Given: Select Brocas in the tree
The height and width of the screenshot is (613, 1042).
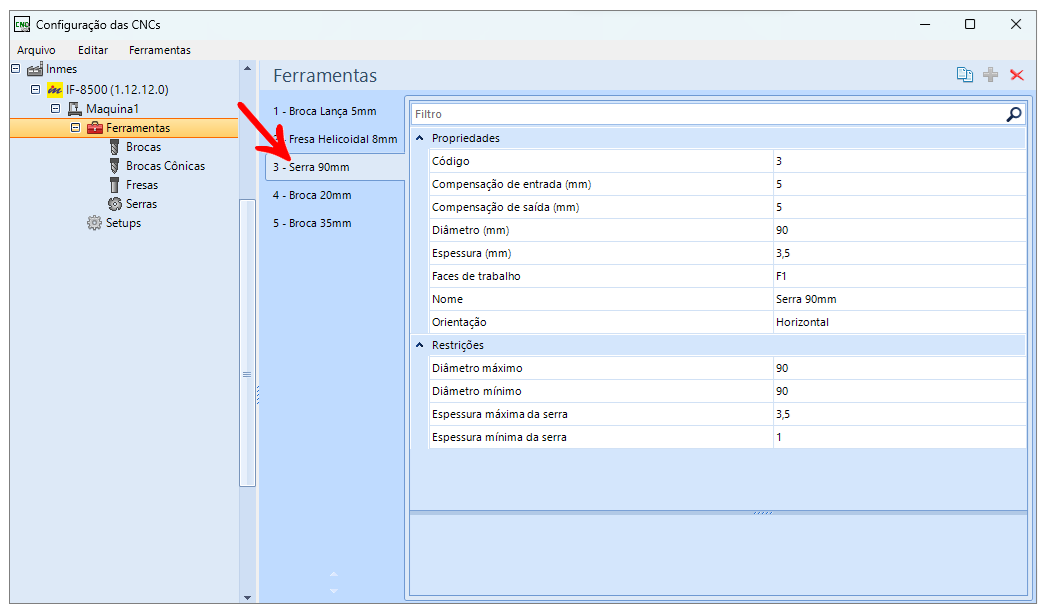Looking at the screenshot, I should [x=144, y=147].
